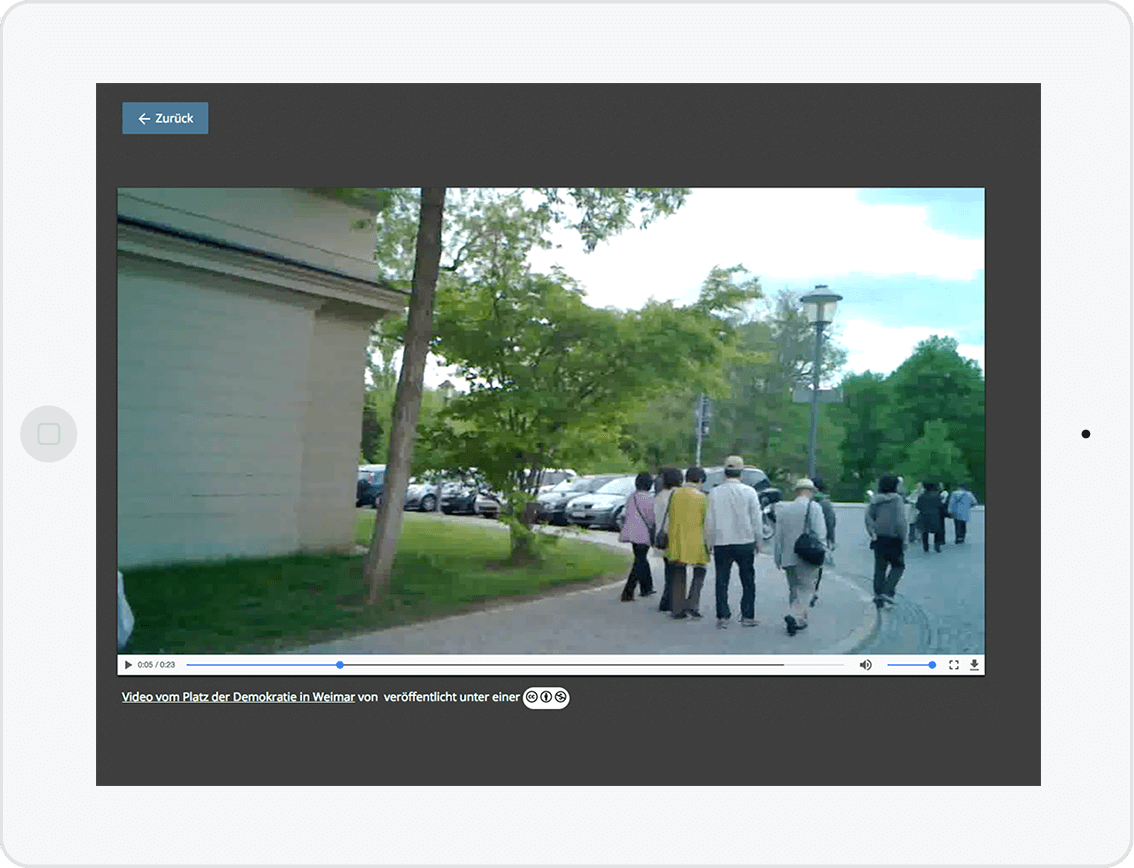Image resolution: width=1134 pixels, height=868 pixels.
Task: Go back with the Zurück button
Action: (165, 118)
